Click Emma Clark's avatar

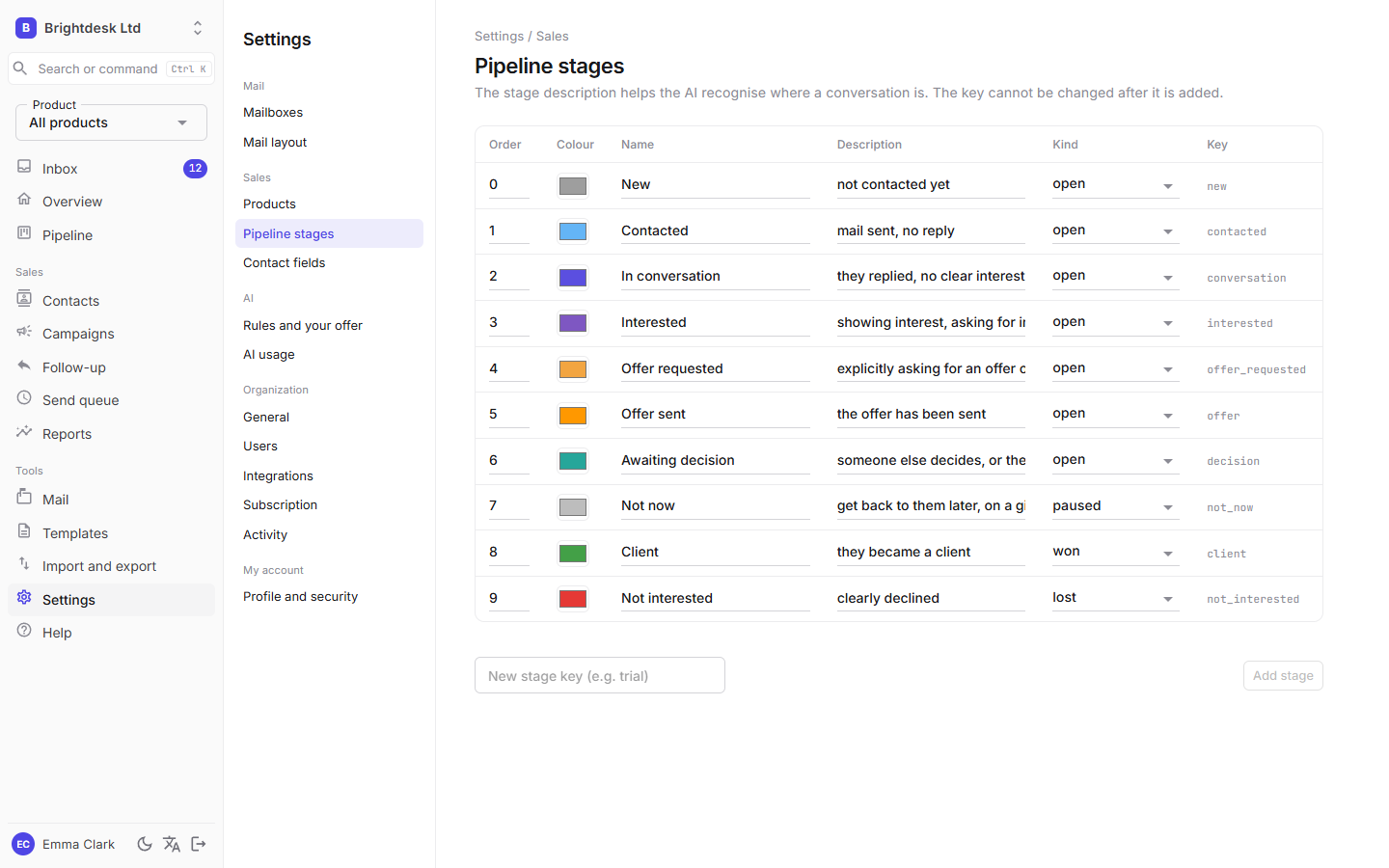23,844
